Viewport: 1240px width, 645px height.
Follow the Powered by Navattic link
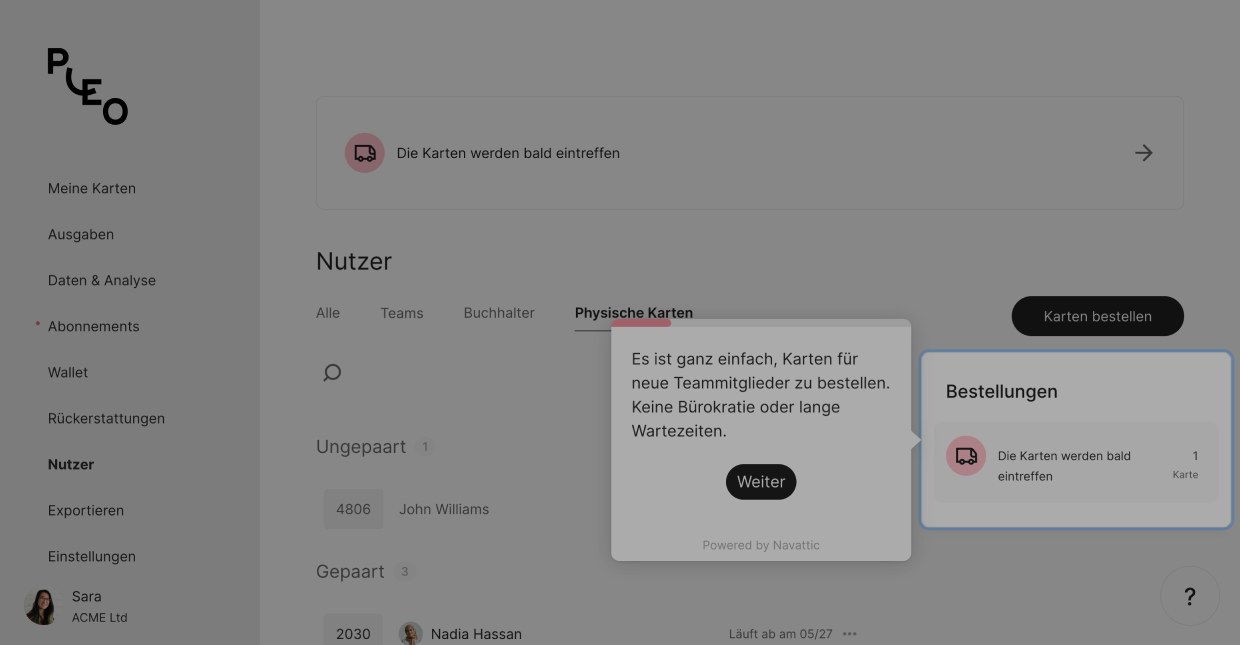coord(761,545)
